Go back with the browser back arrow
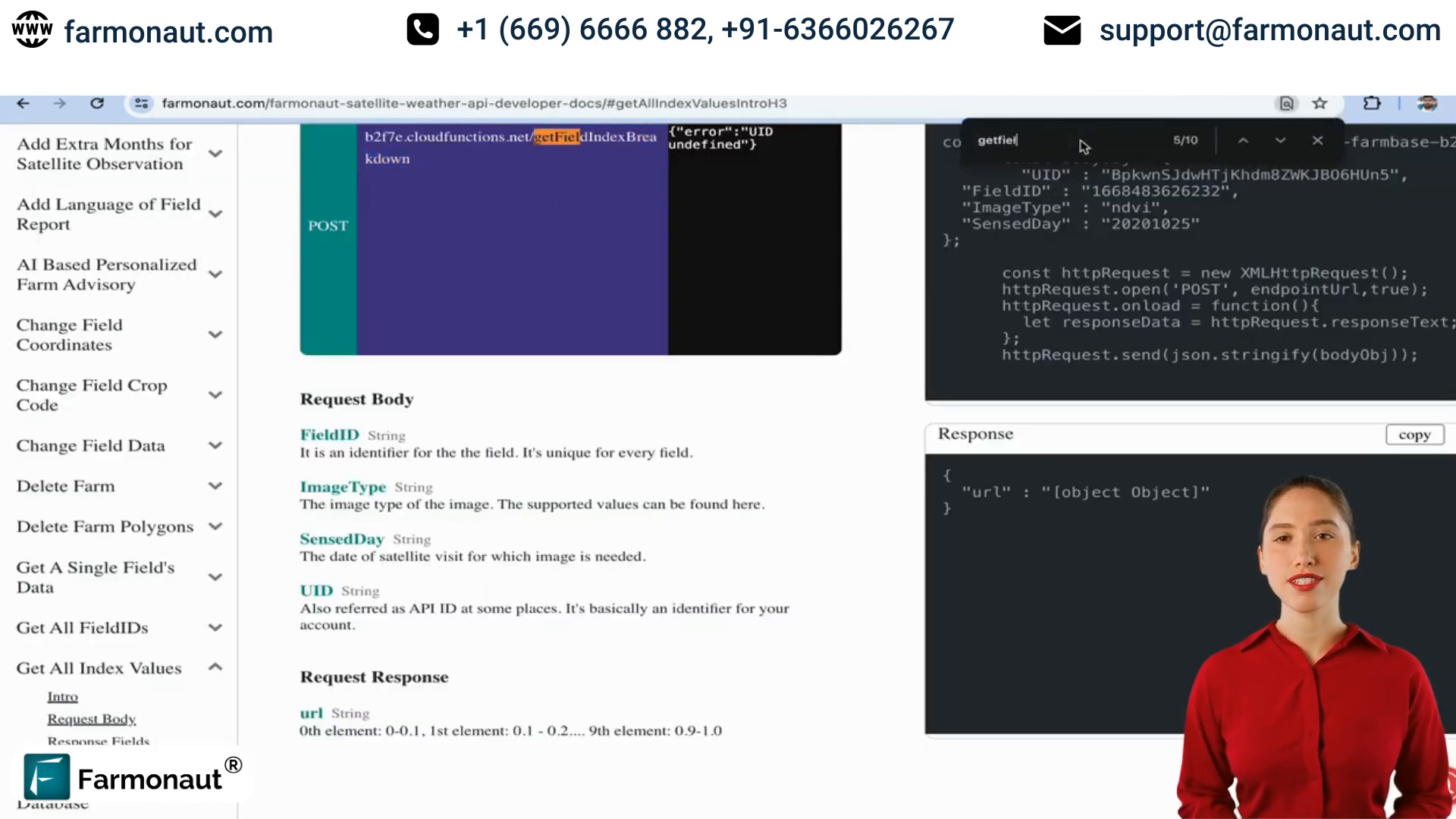The height and width of the screenshot is (819, 1456). 24,103
